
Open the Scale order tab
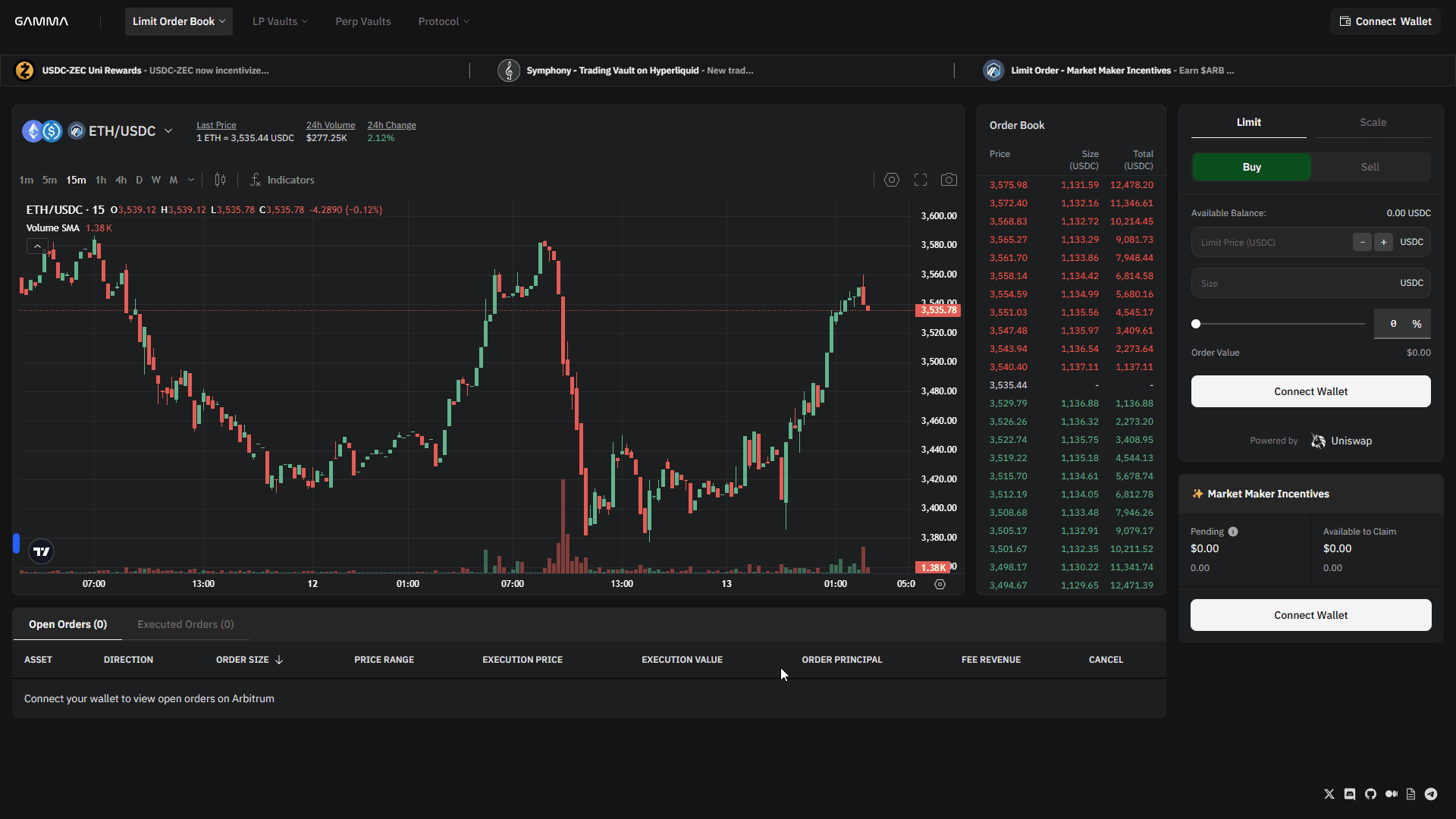(x=1373, y=122)
